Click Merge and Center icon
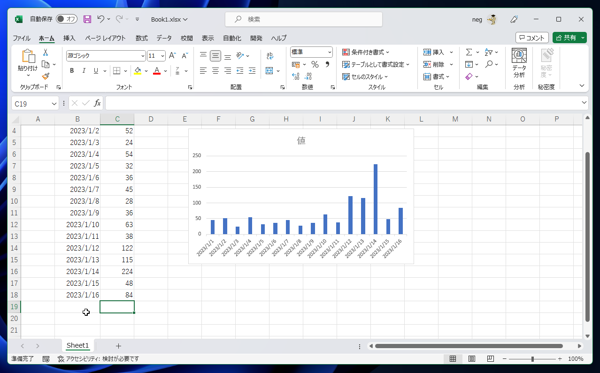Screen dimensions: 600x373 [269, 71]
